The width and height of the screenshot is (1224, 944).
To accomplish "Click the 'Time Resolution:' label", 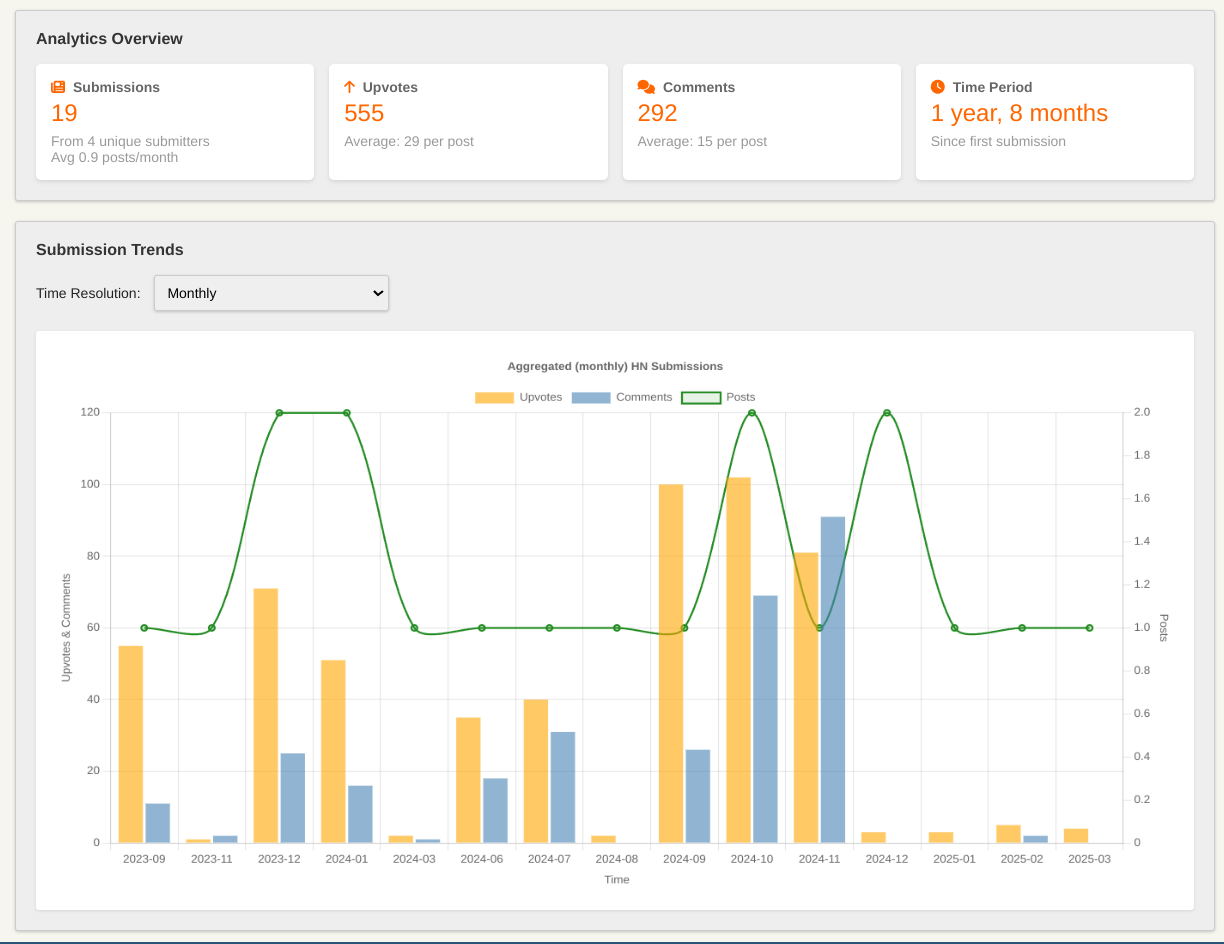I will point(88,293).
